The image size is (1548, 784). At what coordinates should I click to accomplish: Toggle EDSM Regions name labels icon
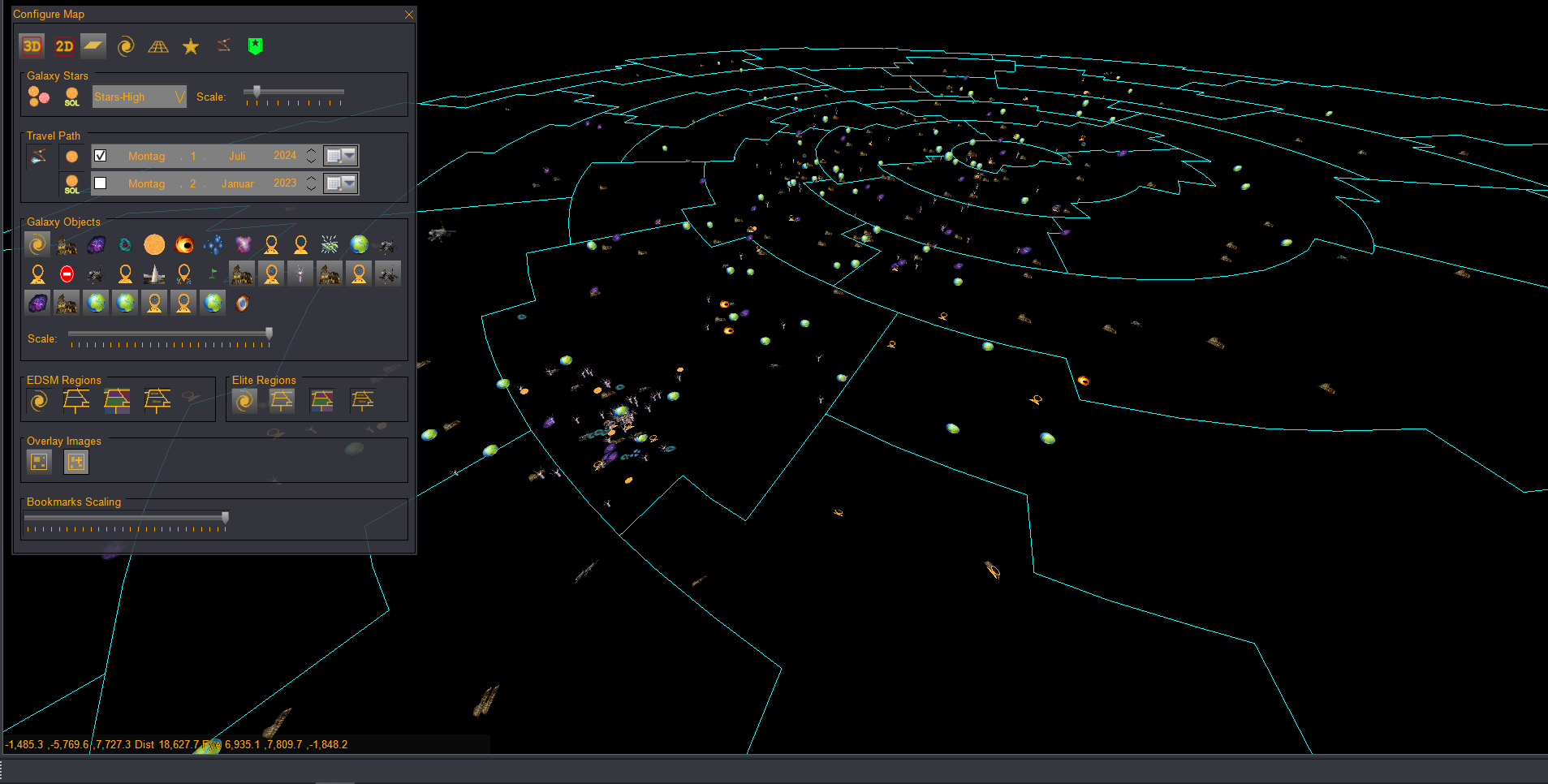coord(157,401)
